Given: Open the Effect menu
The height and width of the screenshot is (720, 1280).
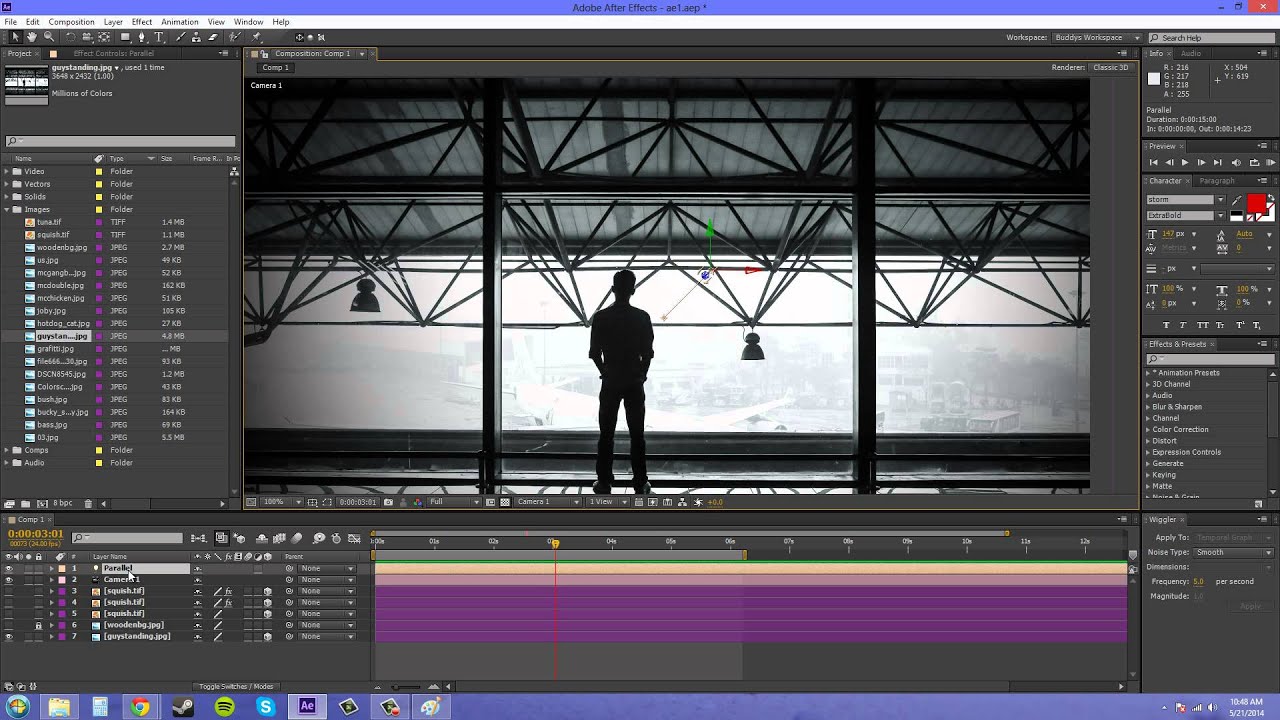Looking at the screenshot, I should pos(142,21).
